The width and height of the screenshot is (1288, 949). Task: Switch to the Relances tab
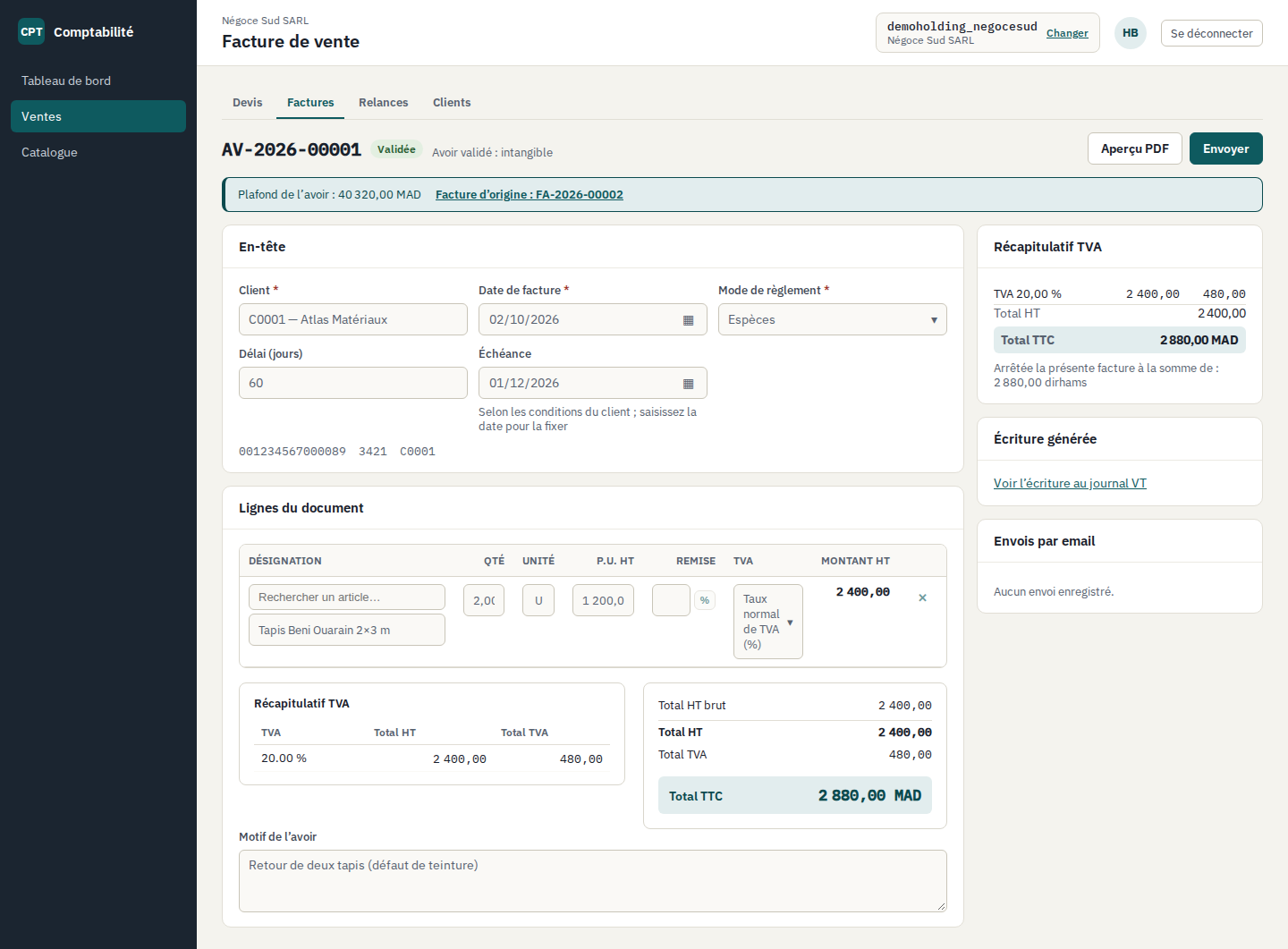point(384,103)
